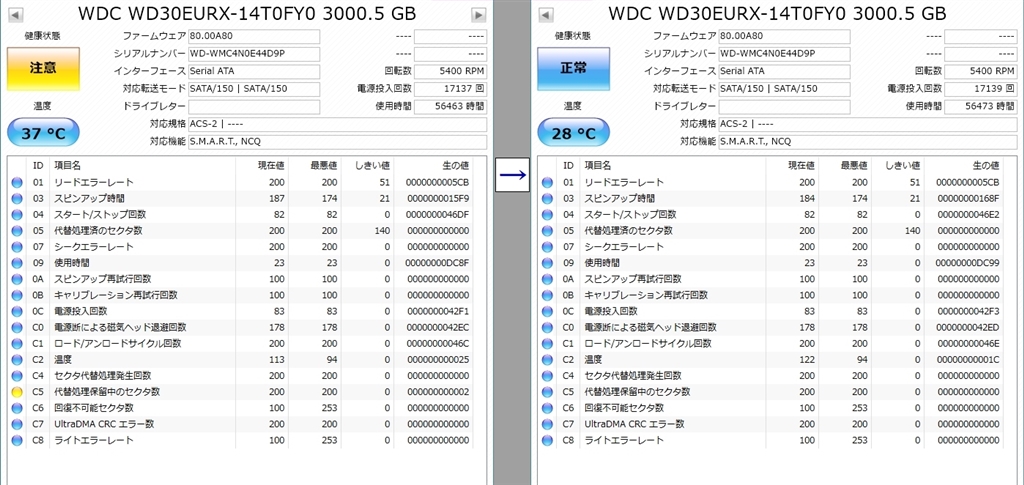Click blue C5 status circle in normal panel
This screenshot has width=1024, height=485.
[x=547, y=392]
